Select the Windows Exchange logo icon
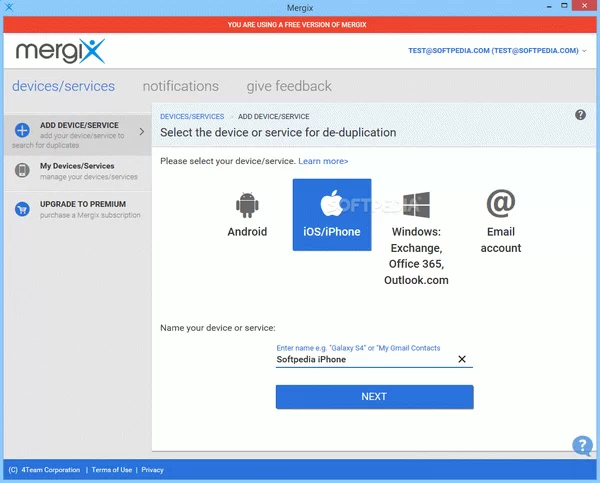This screenshot has width=600, height=483. (416, 206)
